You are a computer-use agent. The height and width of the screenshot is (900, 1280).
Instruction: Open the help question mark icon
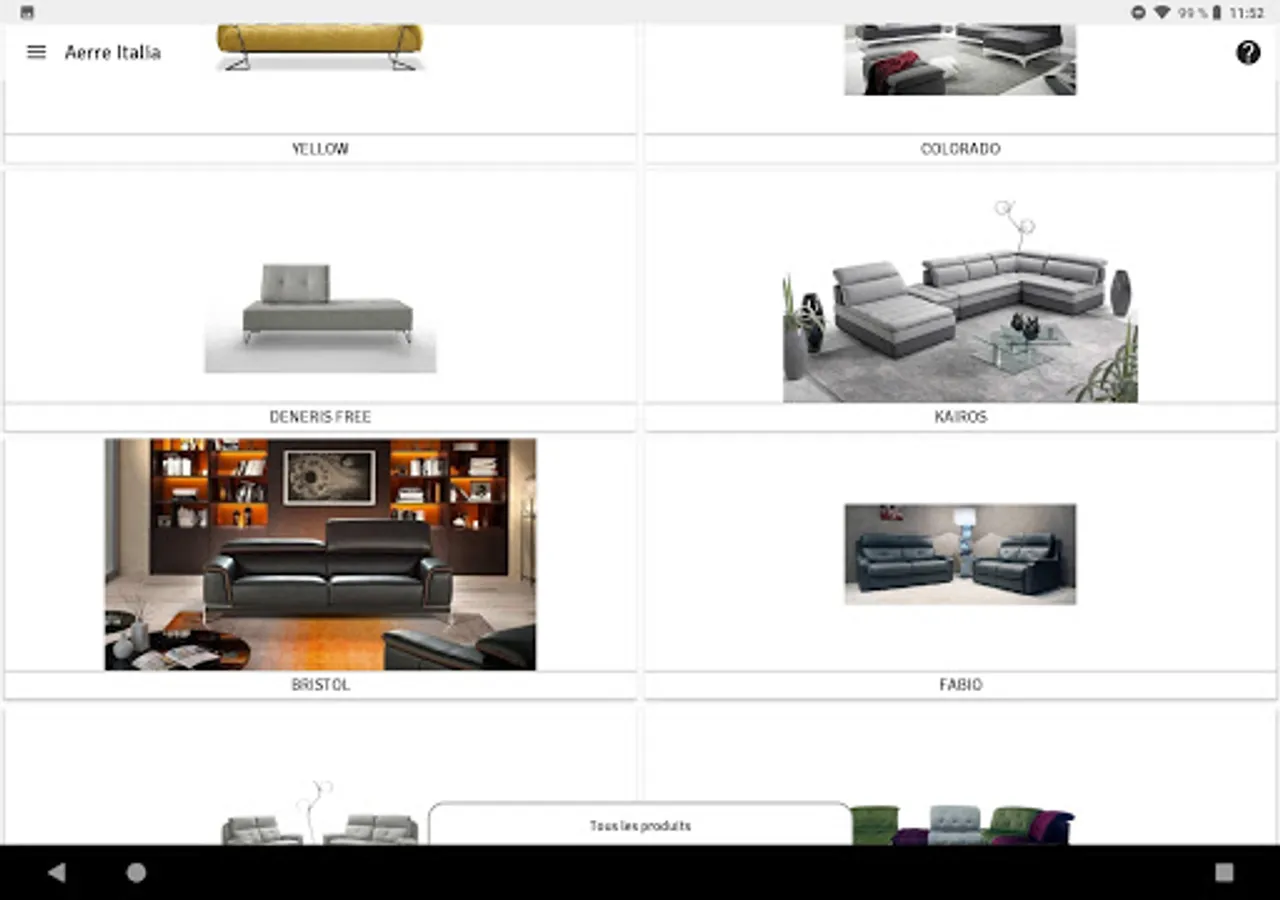tap(1248, 52)
